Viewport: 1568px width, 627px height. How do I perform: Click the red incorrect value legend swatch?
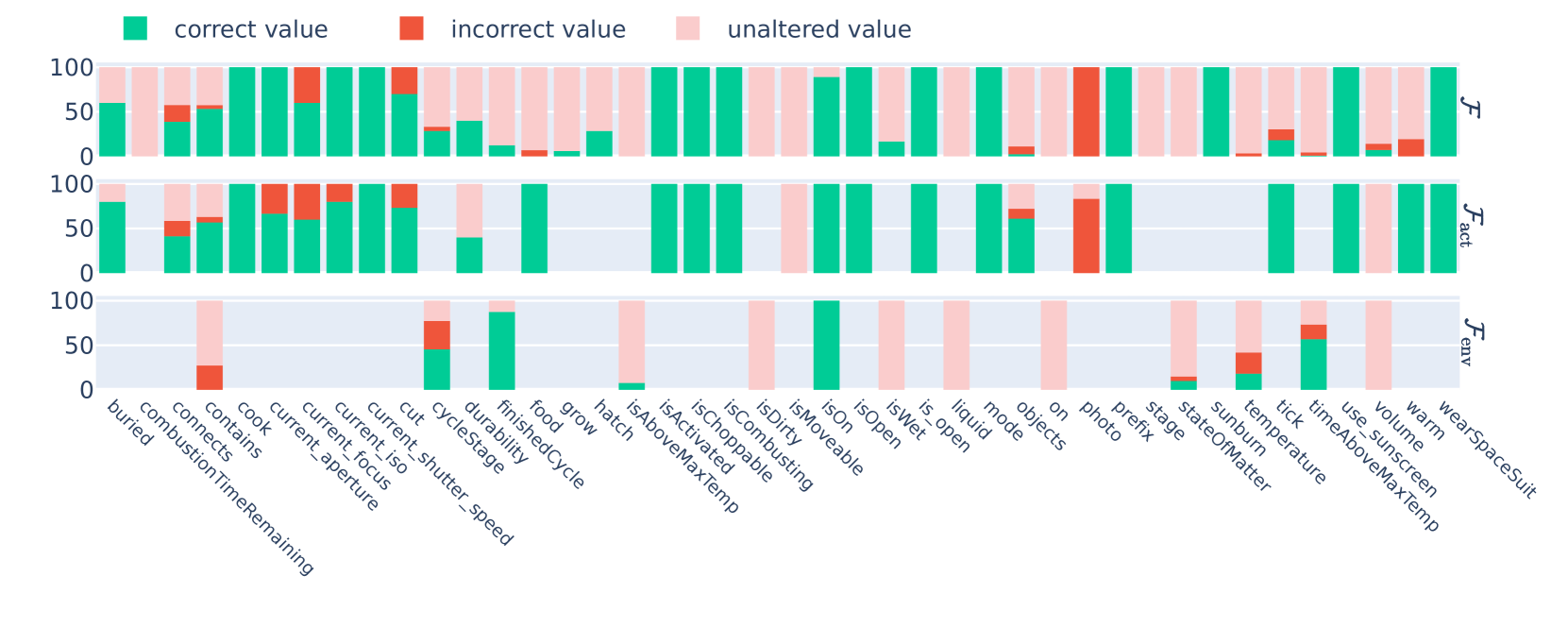point(412,28)
